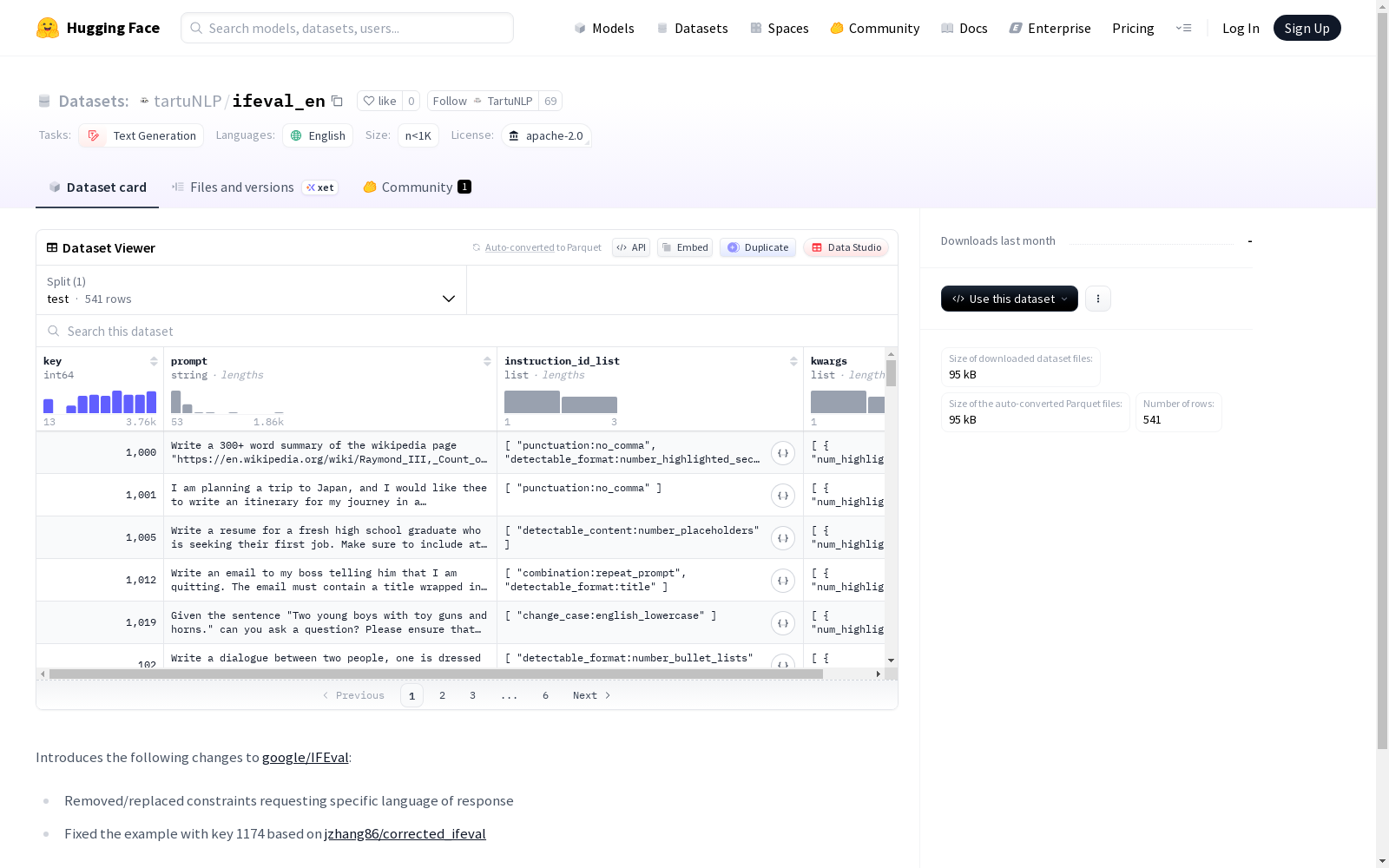Open the tartuNLP organization link
Screen dimensions: 1389x868
[x=188, y=101]
